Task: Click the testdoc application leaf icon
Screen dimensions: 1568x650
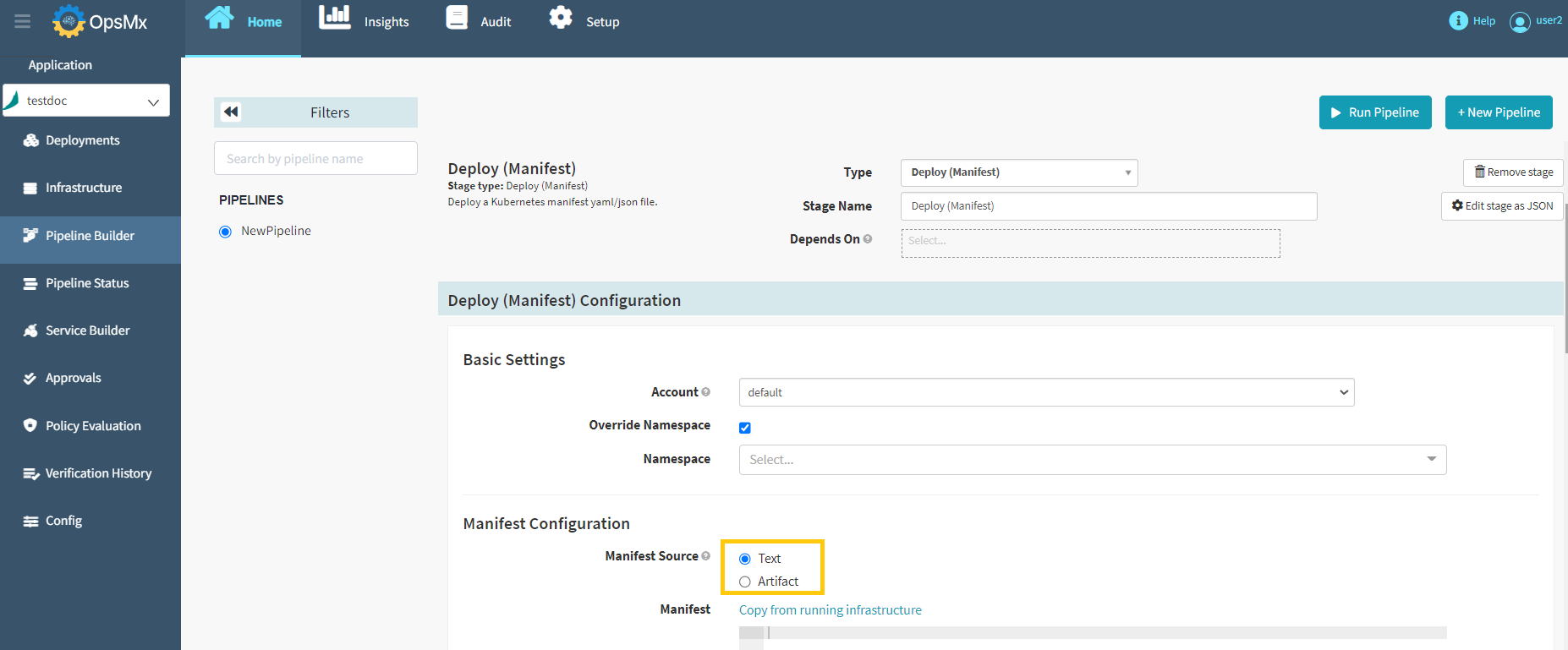Action: (x=11, y=101)
